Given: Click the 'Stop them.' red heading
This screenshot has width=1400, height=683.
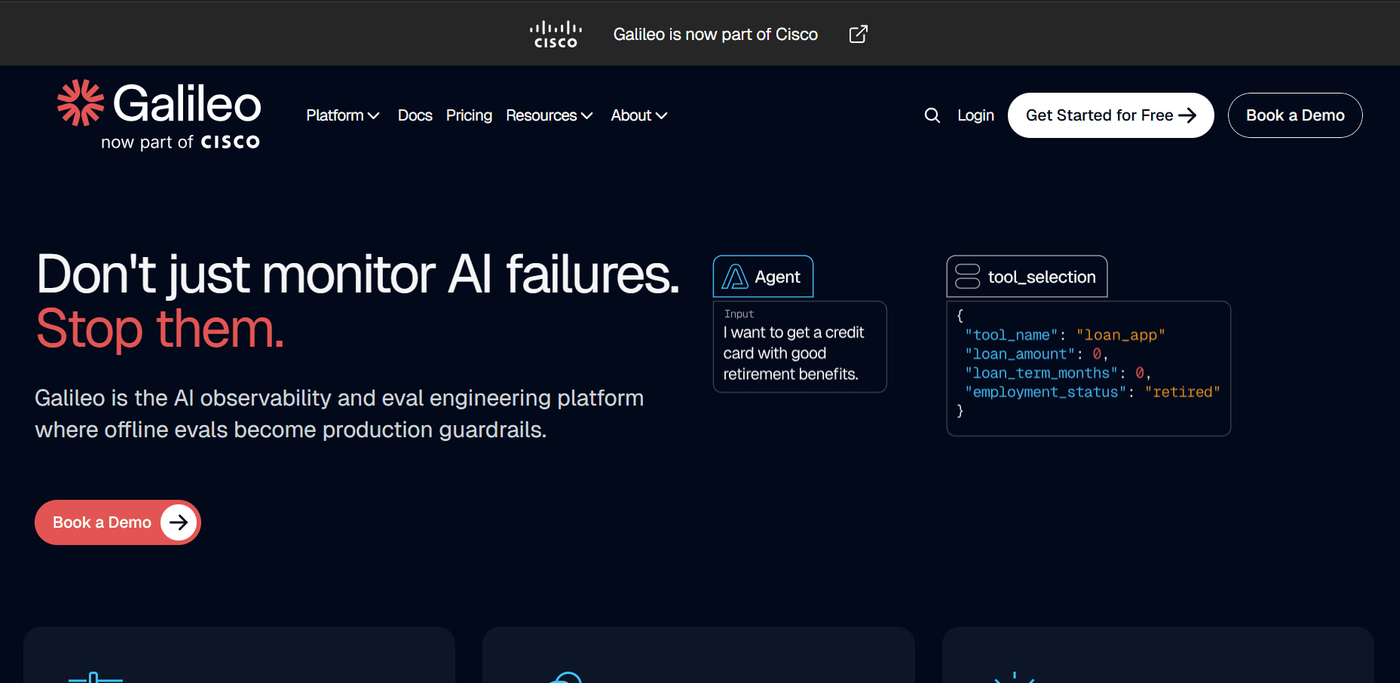Looking at the screenshot, I should tap(160, 328).
